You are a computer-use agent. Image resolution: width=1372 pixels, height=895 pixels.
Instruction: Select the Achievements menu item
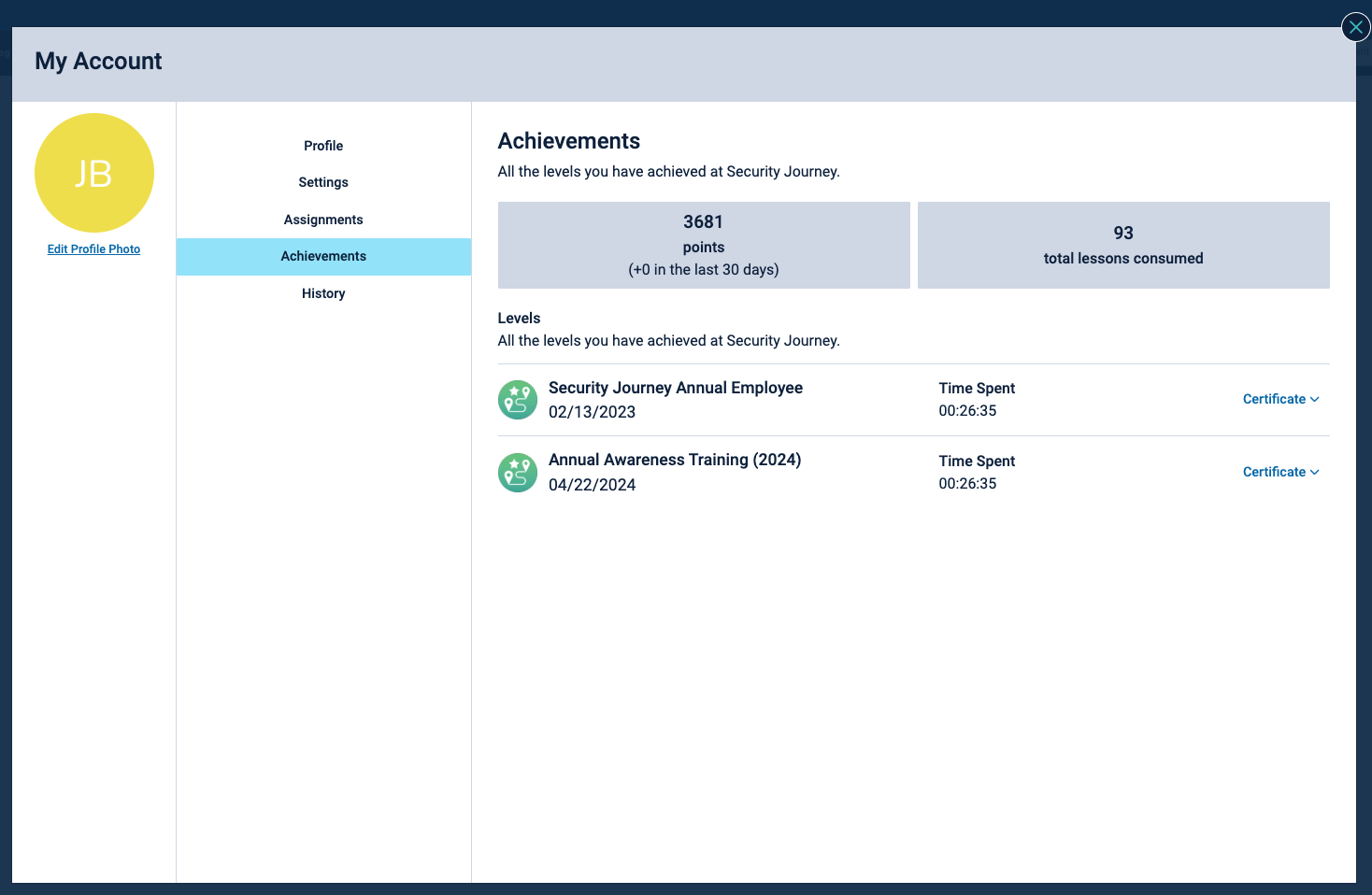[x=323, y=256]
